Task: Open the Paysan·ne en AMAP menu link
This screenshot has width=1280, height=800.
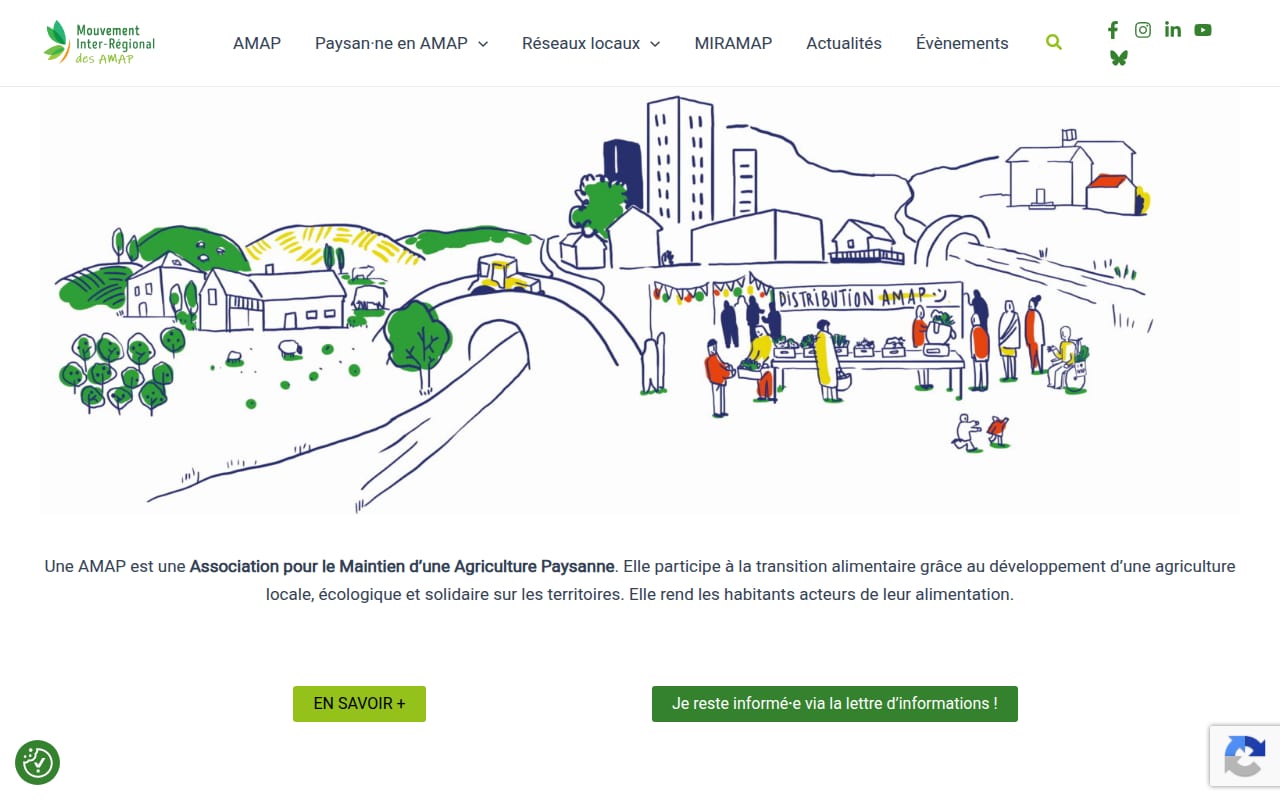Action: tap(391, 43)
